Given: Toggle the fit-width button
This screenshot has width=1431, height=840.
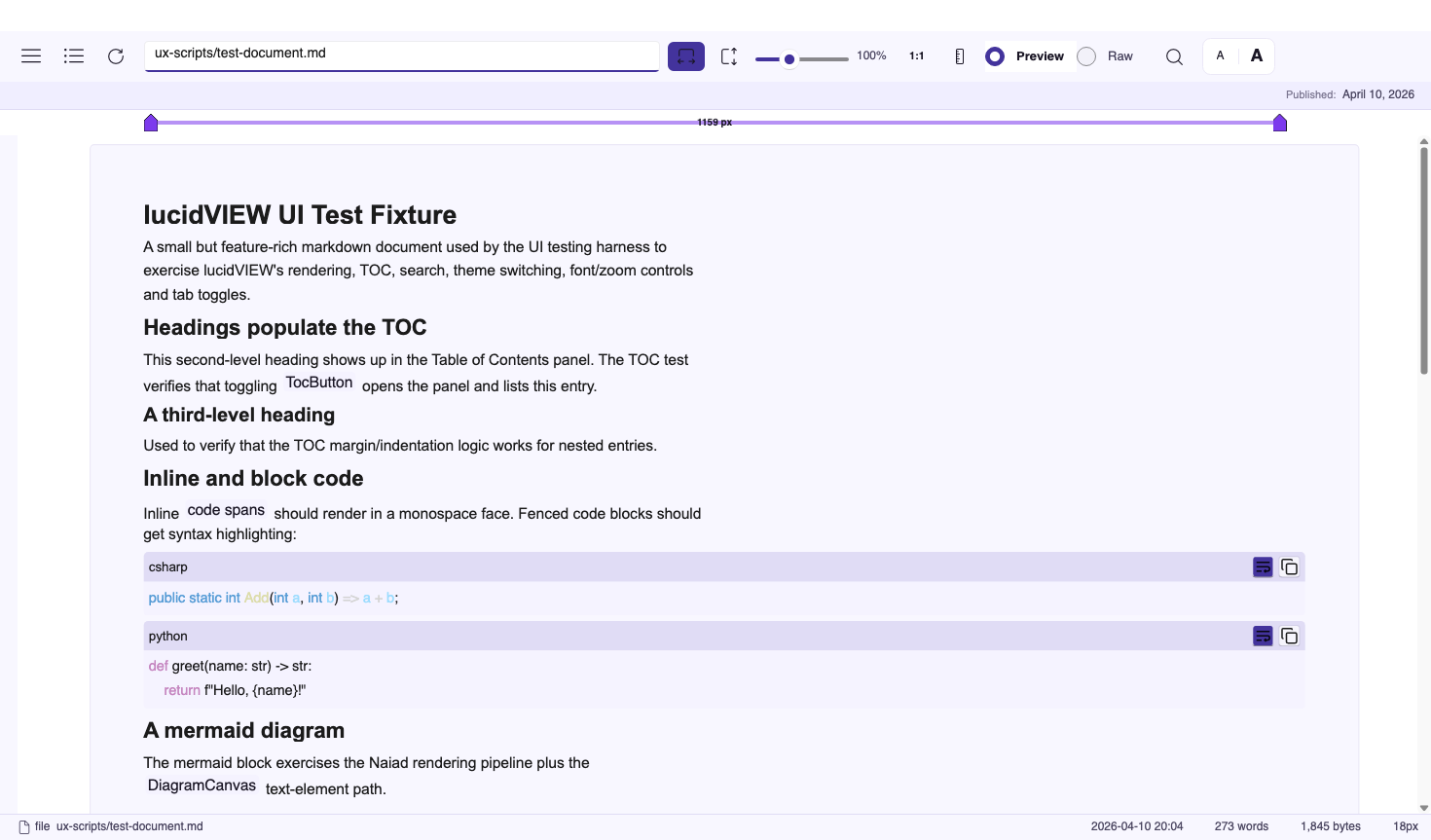Looking at the screenshot, I should [686, 56].
